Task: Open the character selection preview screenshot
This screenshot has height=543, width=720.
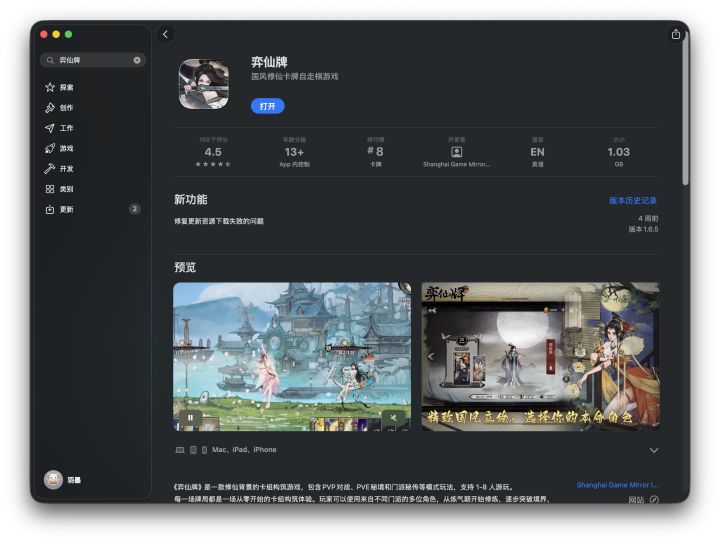Action: [540, 357]
